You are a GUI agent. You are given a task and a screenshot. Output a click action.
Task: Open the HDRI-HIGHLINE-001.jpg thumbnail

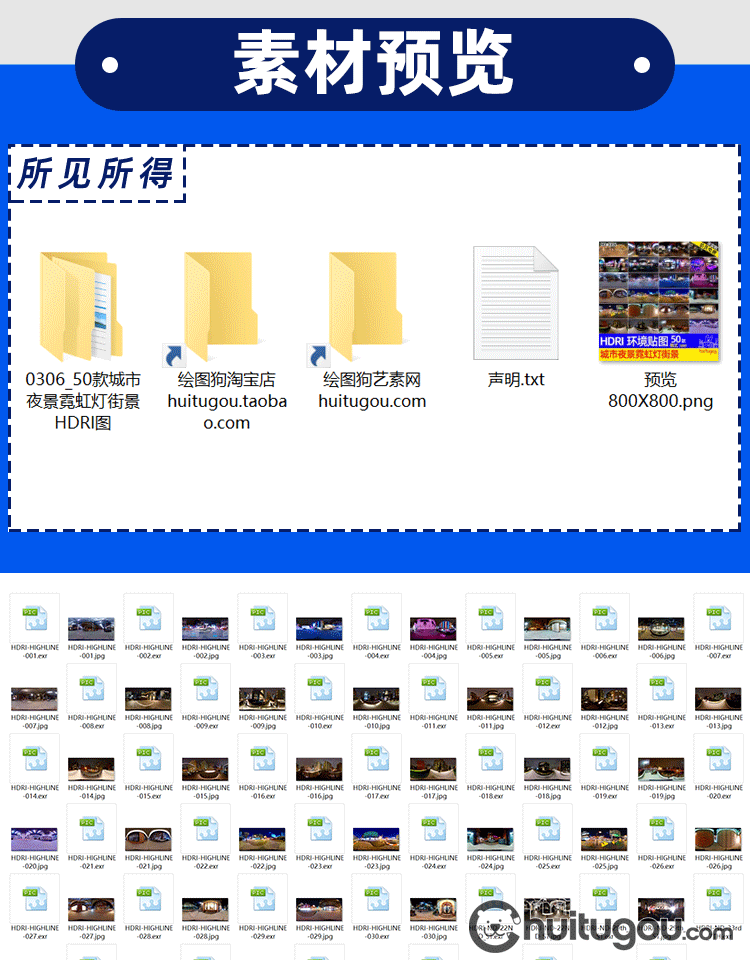(x=91, y=629)
